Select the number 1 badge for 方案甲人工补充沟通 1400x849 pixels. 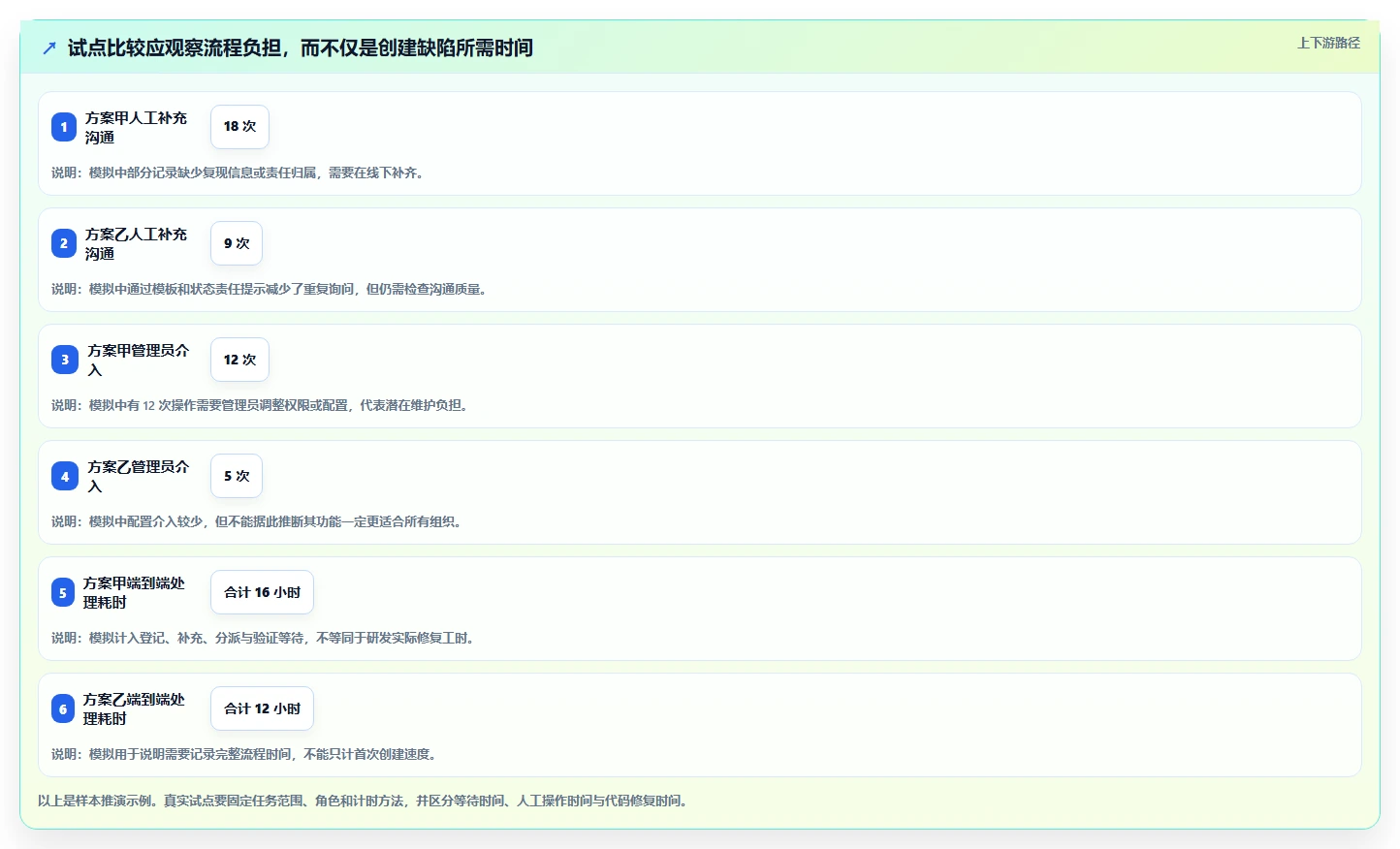[64, 127]
